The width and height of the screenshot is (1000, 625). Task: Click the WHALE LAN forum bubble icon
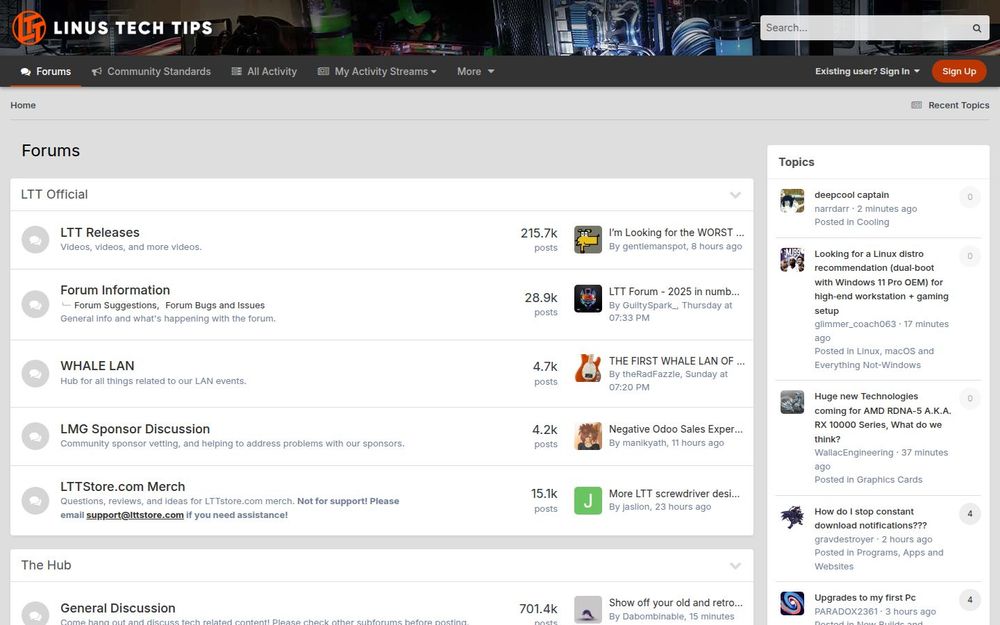[35, 373]
